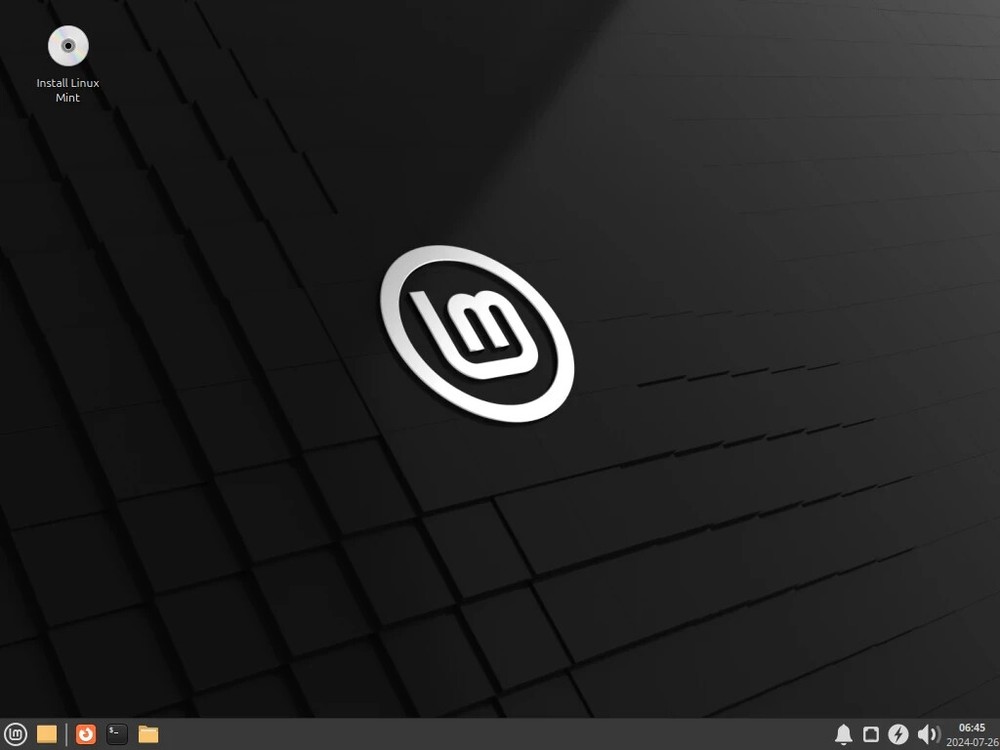Click the panel separator beside Show Desktop
The width and height of the screenshot is (1000, 750).
[66, 733]
